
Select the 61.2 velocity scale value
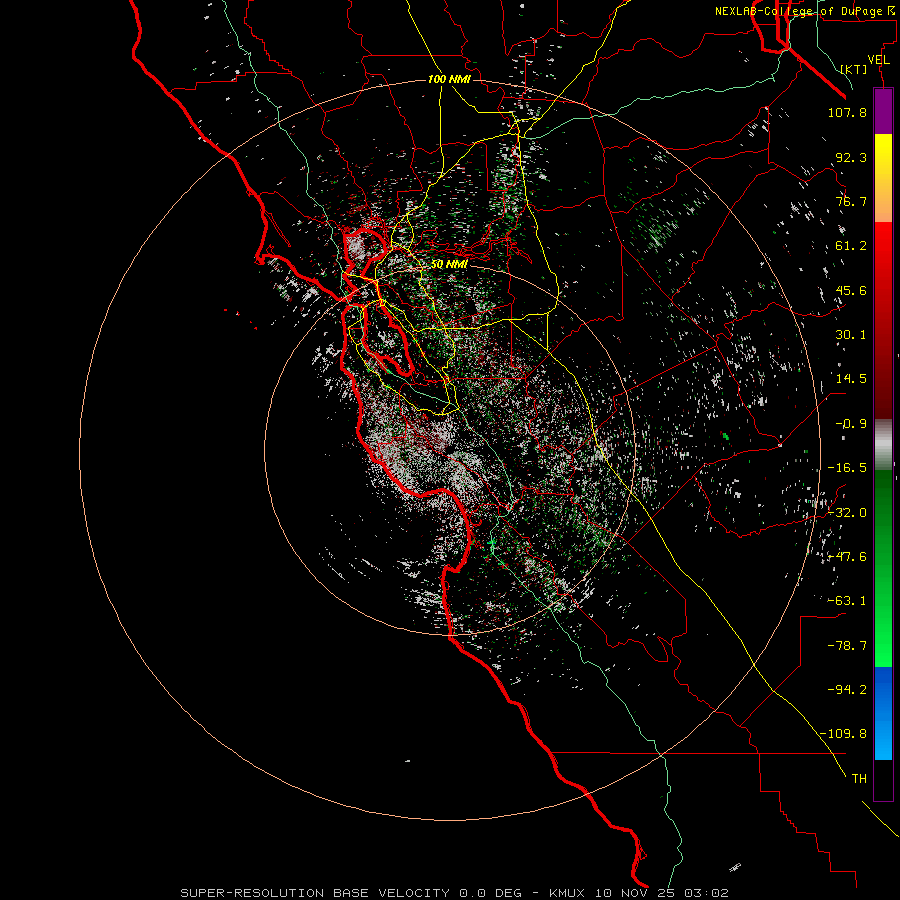coord(851,246)
